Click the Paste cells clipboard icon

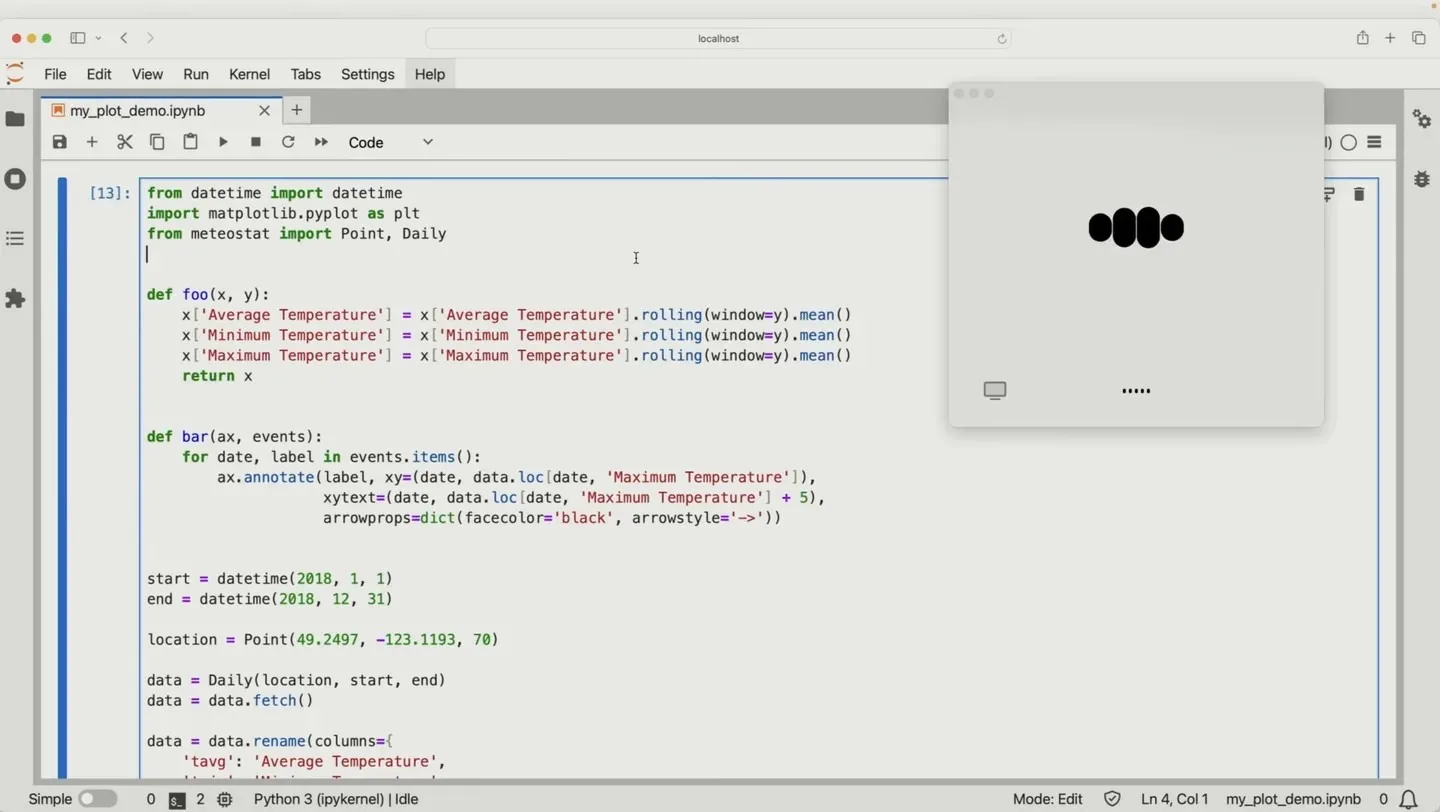[x=190, y=142]
